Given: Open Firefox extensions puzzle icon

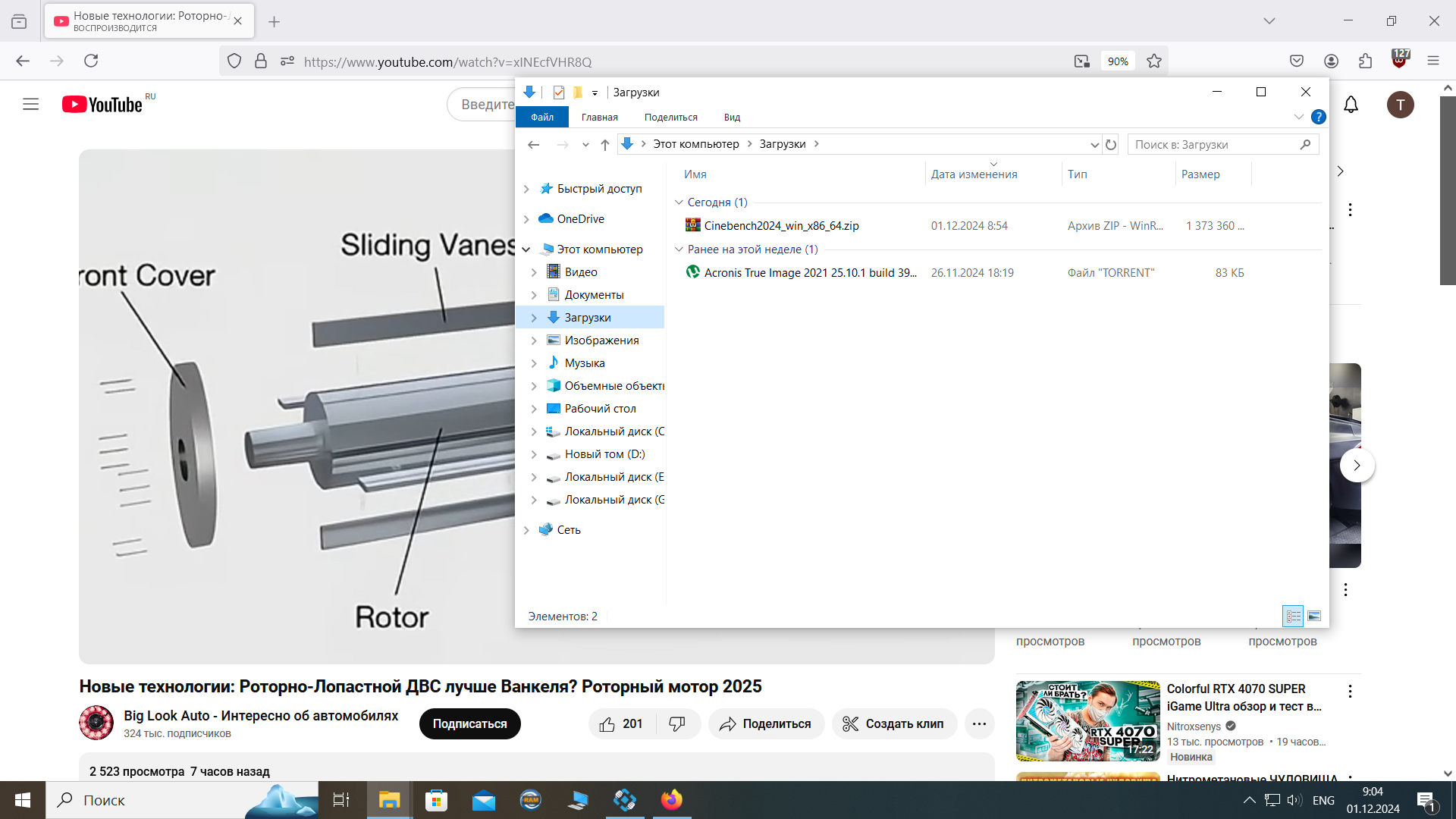Looking at the screenshot, I should coord(1365,61).
